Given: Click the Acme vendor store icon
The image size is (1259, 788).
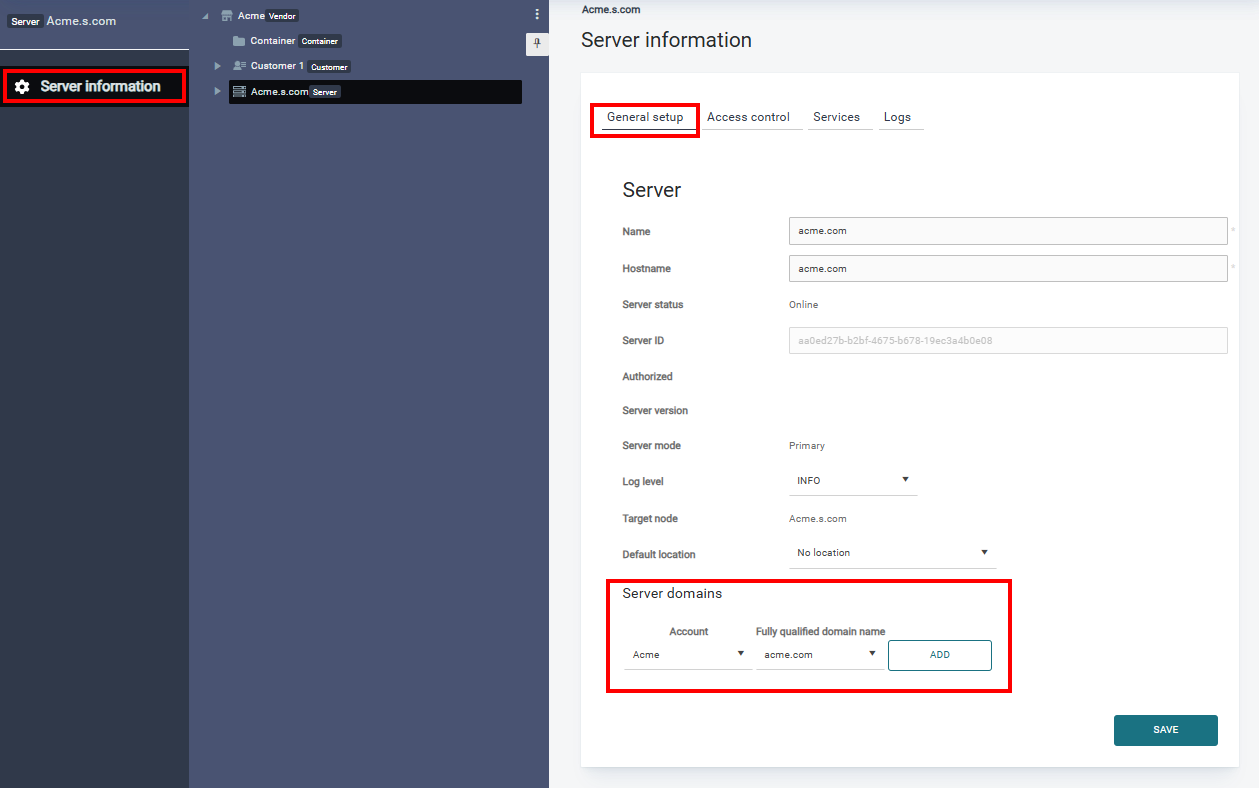Looking at the screenshot, I should click(x=225, y=15).
